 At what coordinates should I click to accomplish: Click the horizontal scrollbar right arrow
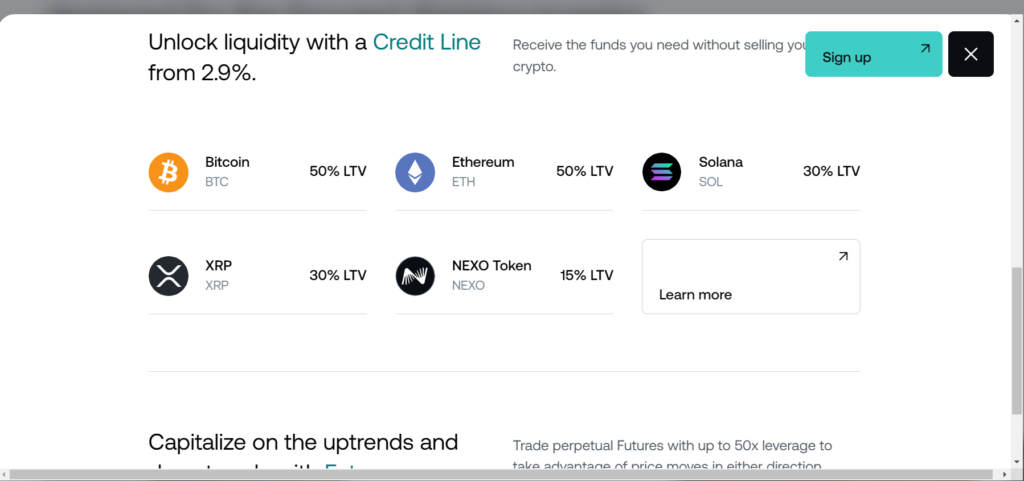1004,474
